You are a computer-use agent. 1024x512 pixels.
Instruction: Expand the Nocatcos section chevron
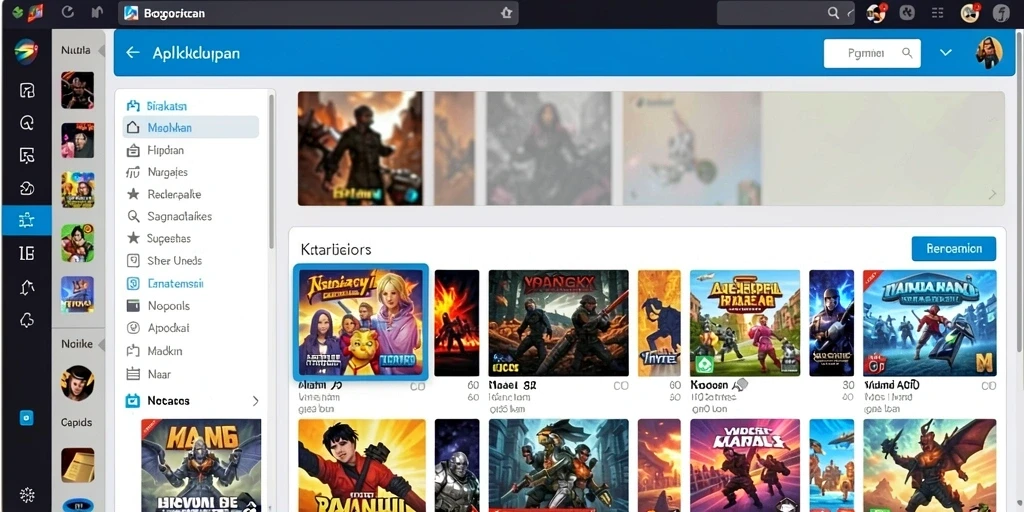click(255, 401)
